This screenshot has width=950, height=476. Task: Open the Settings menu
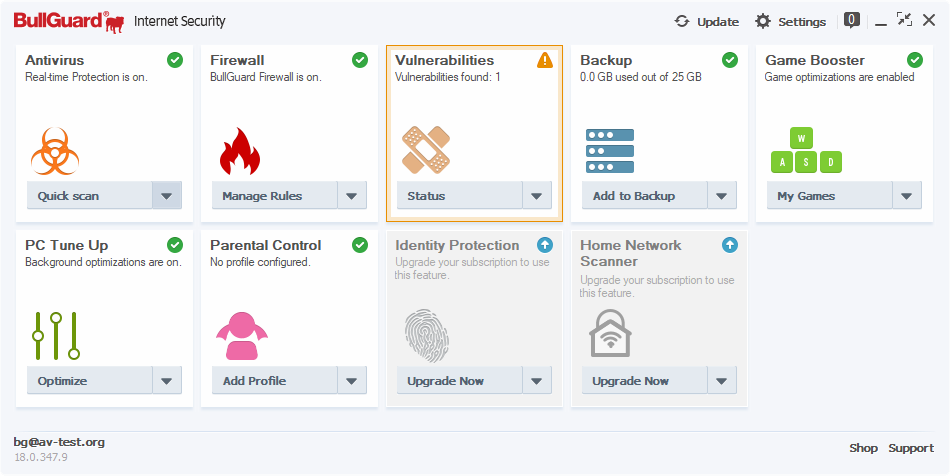790,21
